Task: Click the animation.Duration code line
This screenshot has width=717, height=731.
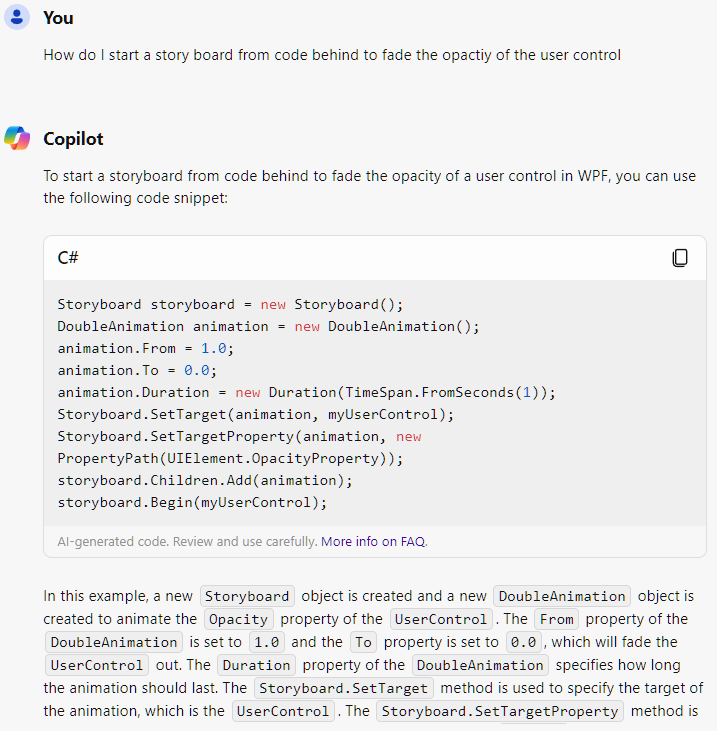Action: coord(306,392)
